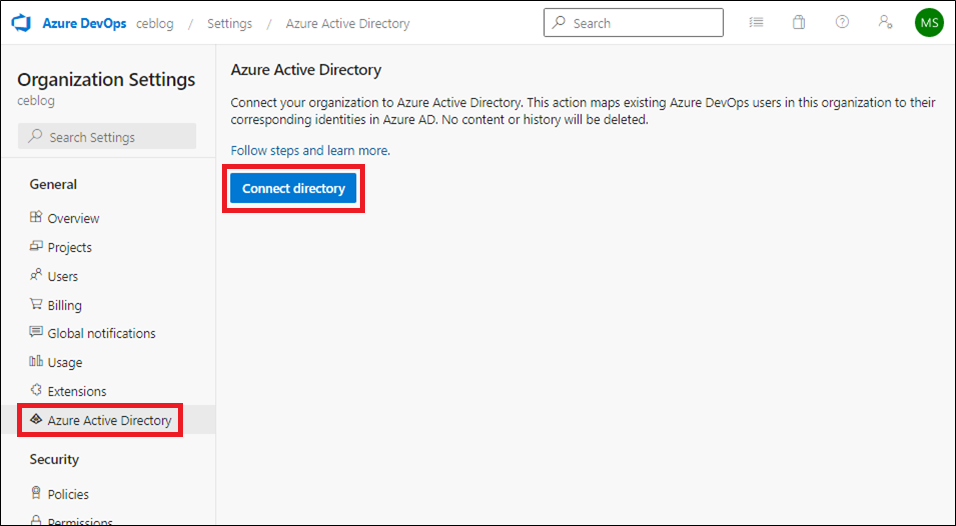
Task: Click the Extensions puzzle icon
Action: (36, 390)
